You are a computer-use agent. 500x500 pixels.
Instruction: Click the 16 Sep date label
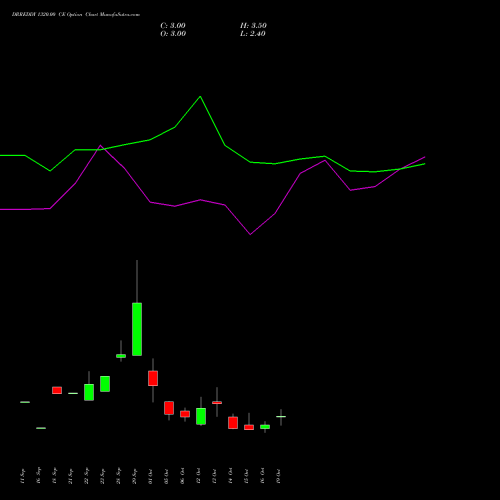coord(39,476)
